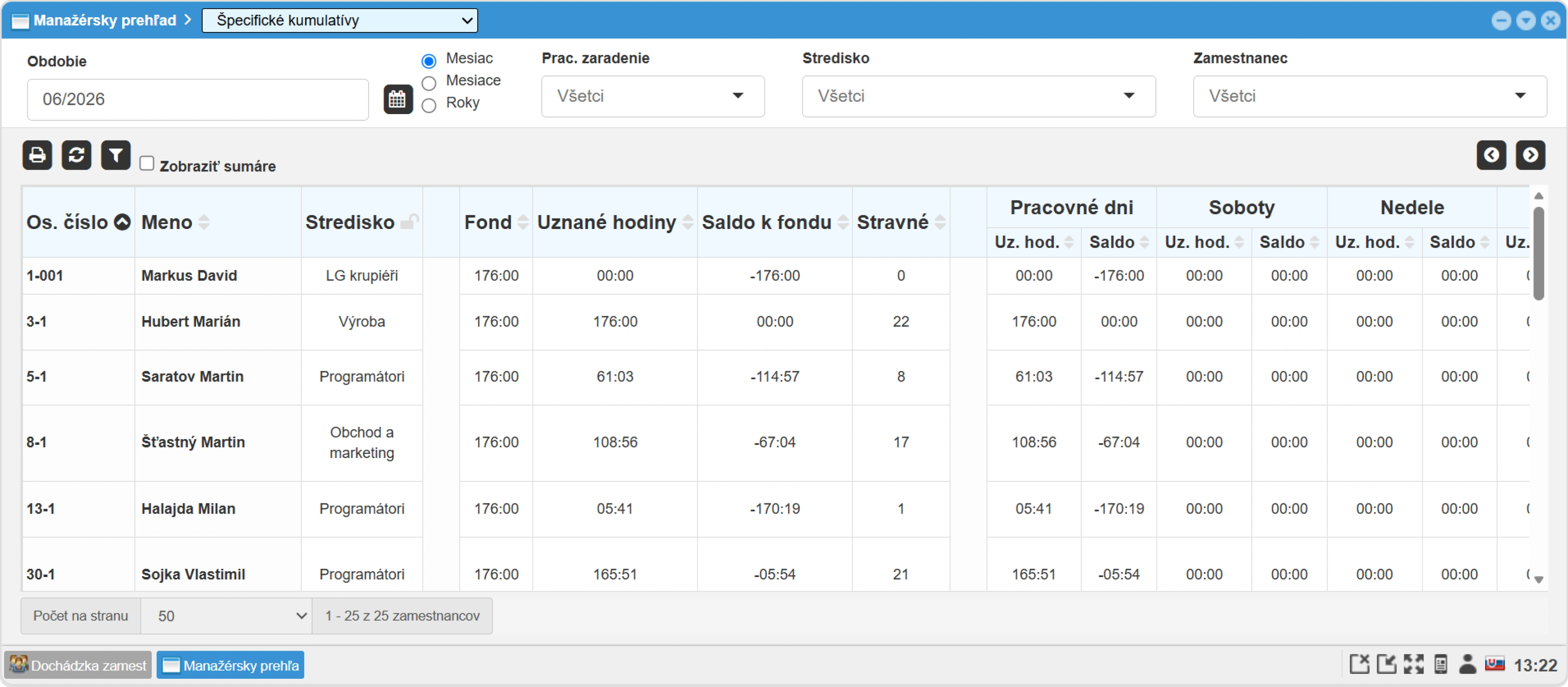Switch to Dochádzka zamest taskbar tab

click(x=78, y=665)
